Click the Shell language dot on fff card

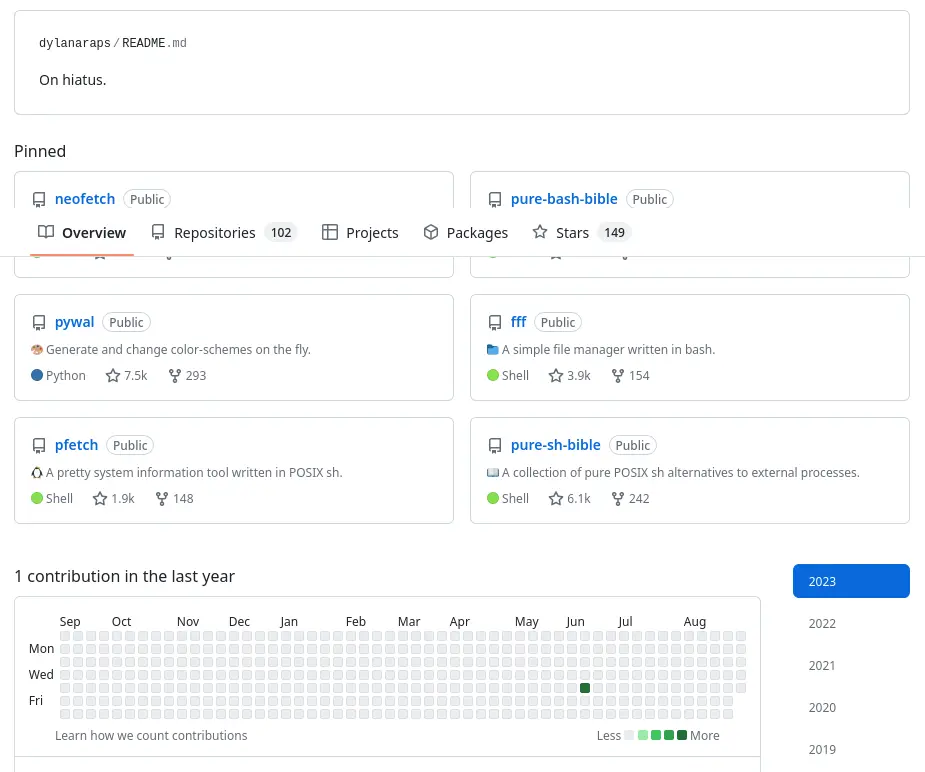[493, 375]
